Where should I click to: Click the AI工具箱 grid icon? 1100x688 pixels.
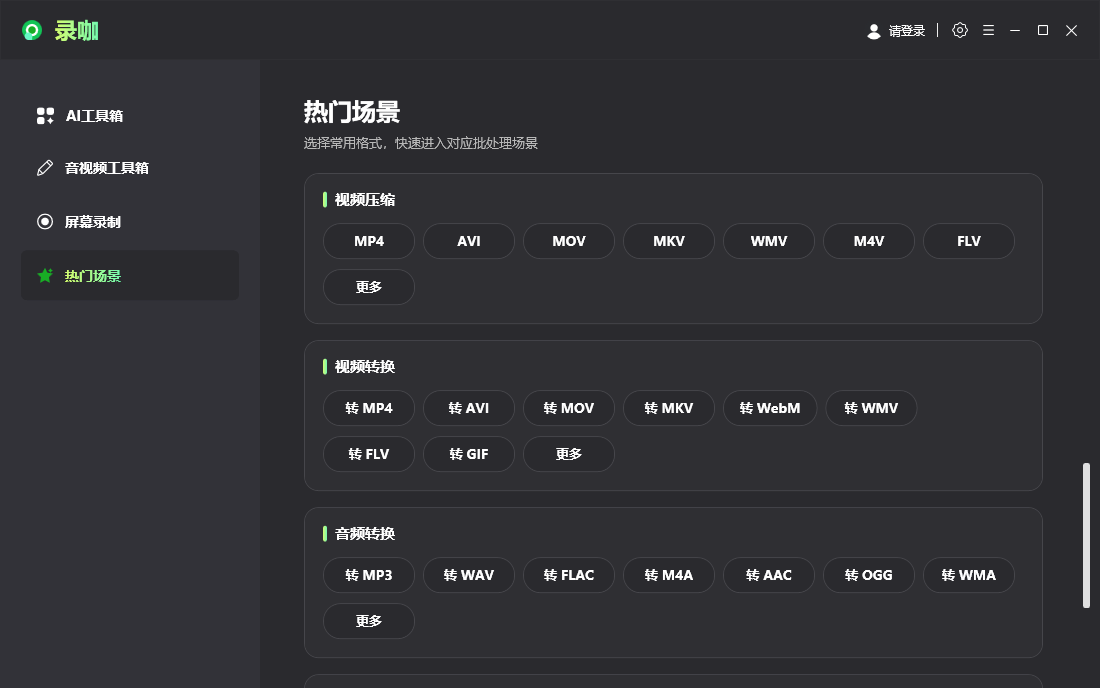[x=45, y=116]
